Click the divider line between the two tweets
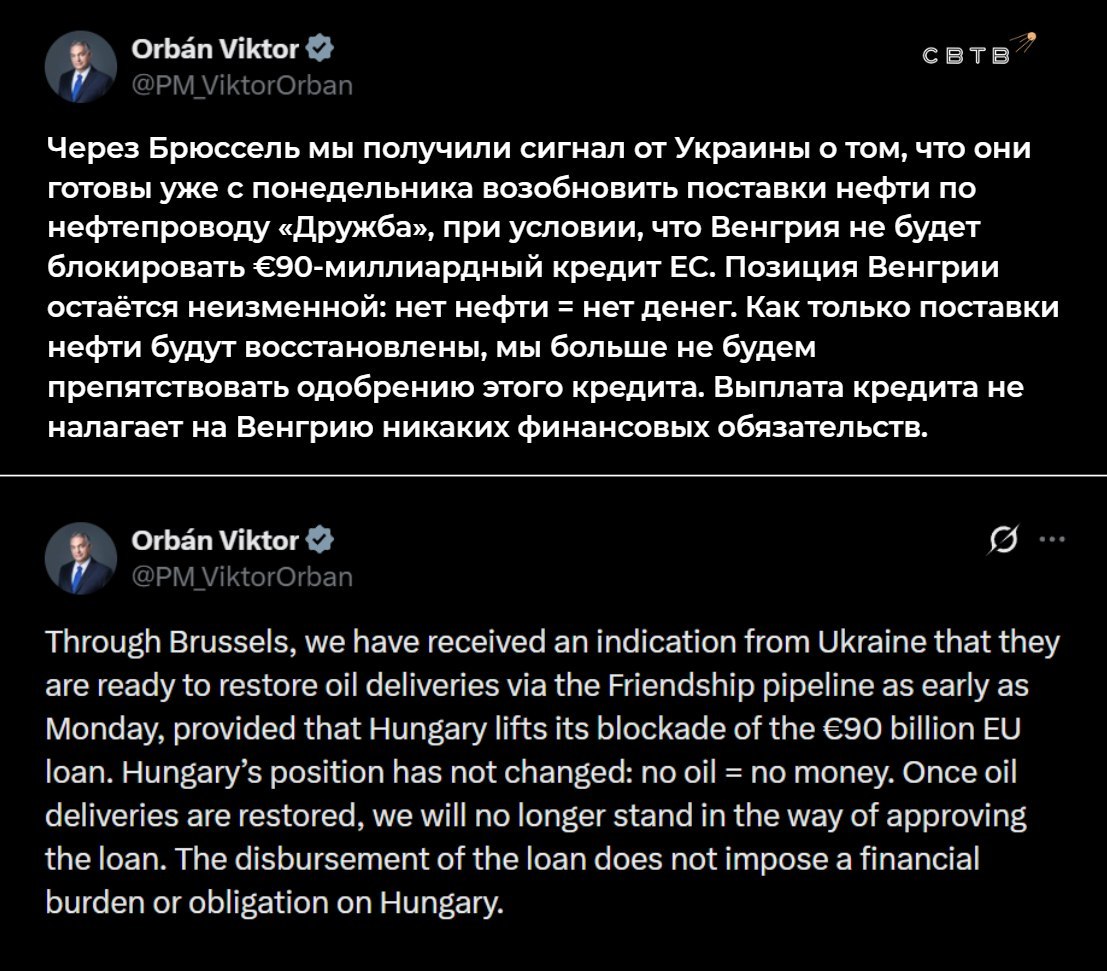 (x=553, y=475)
